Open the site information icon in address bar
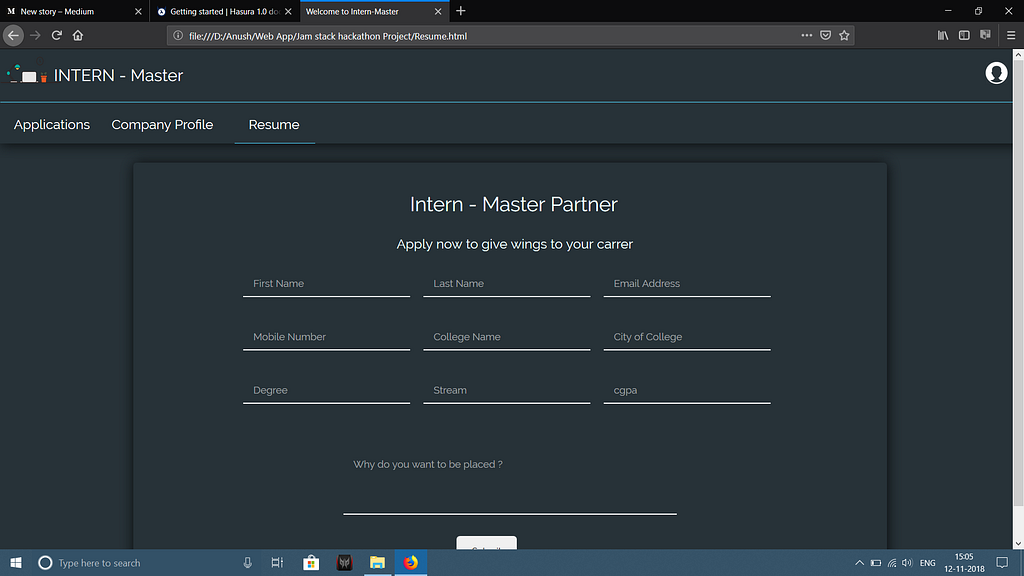Screen dimensions: 1024x576 pos(178,36)
